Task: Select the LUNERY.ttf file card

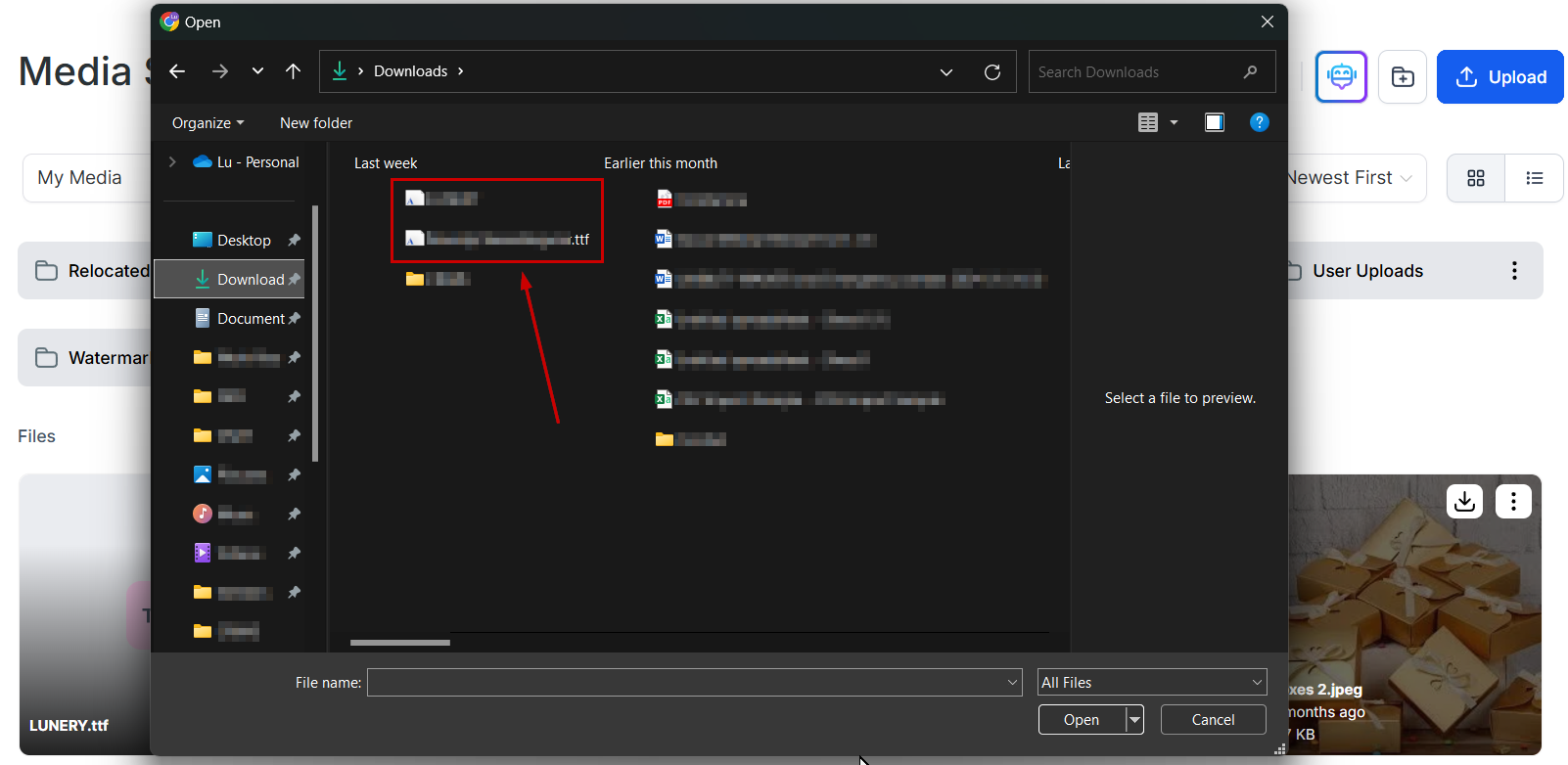Action: tap(86, 614)
